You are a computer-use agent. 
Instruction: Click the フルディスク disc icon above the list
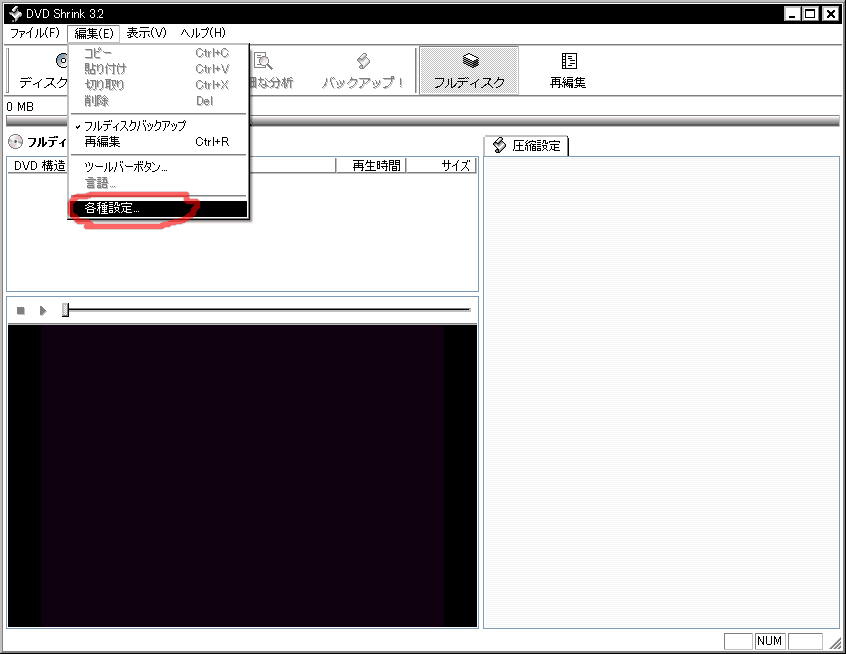(16, 142)
